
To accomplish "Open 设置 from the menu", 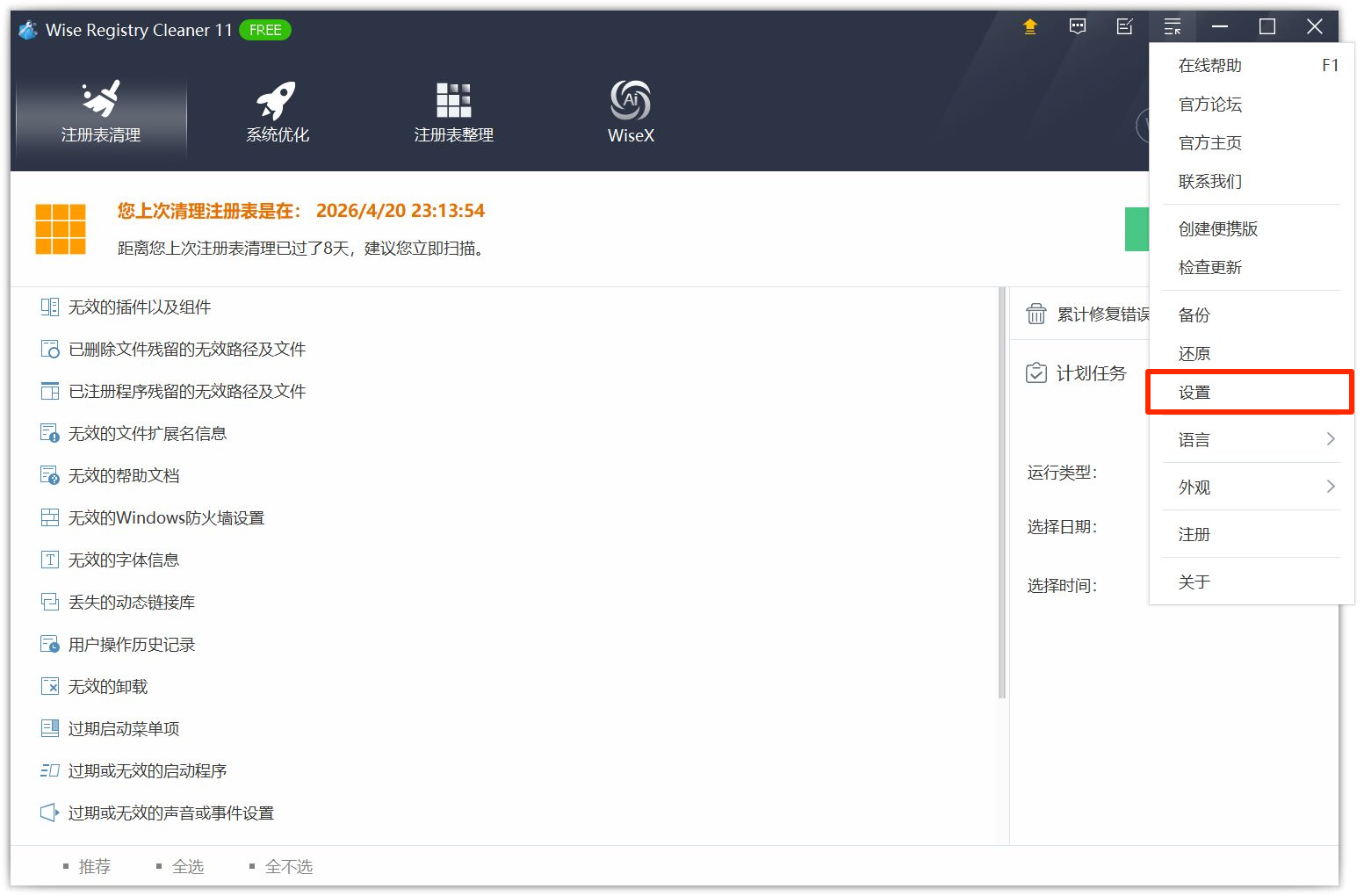I will coord(1252,393).
